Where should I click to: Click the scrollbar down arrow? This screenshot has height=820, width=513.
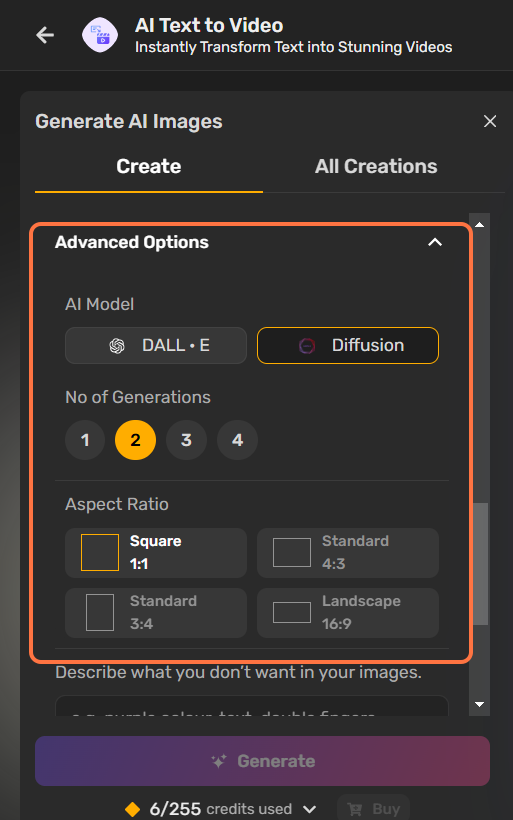[480, 704]
